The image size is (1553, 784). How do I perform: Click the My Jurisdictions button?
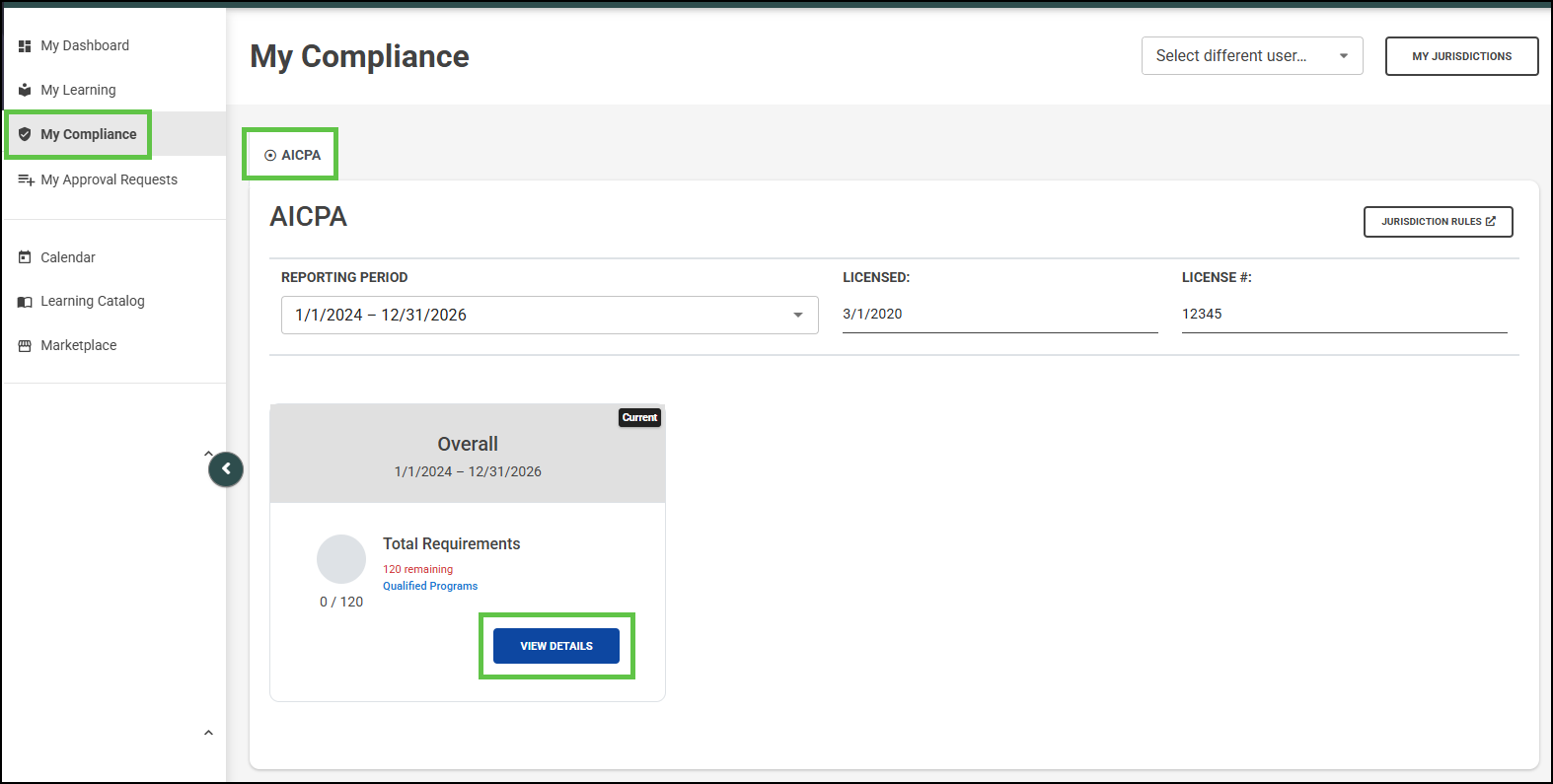[x=1461, y=56]
